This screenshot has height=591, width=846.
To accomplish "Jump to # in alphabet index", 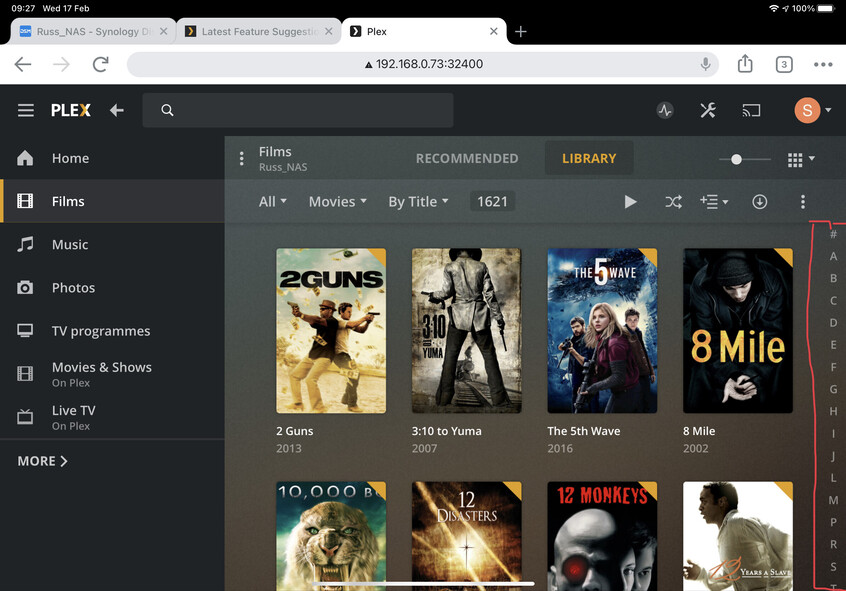I will point(833,234).
